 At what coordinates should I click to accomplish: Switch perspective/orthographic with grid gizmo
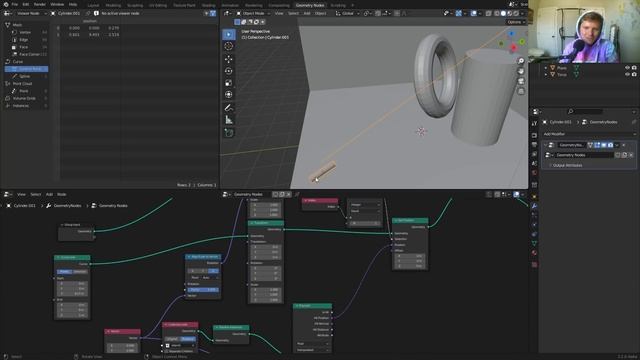tap(521, 91)
